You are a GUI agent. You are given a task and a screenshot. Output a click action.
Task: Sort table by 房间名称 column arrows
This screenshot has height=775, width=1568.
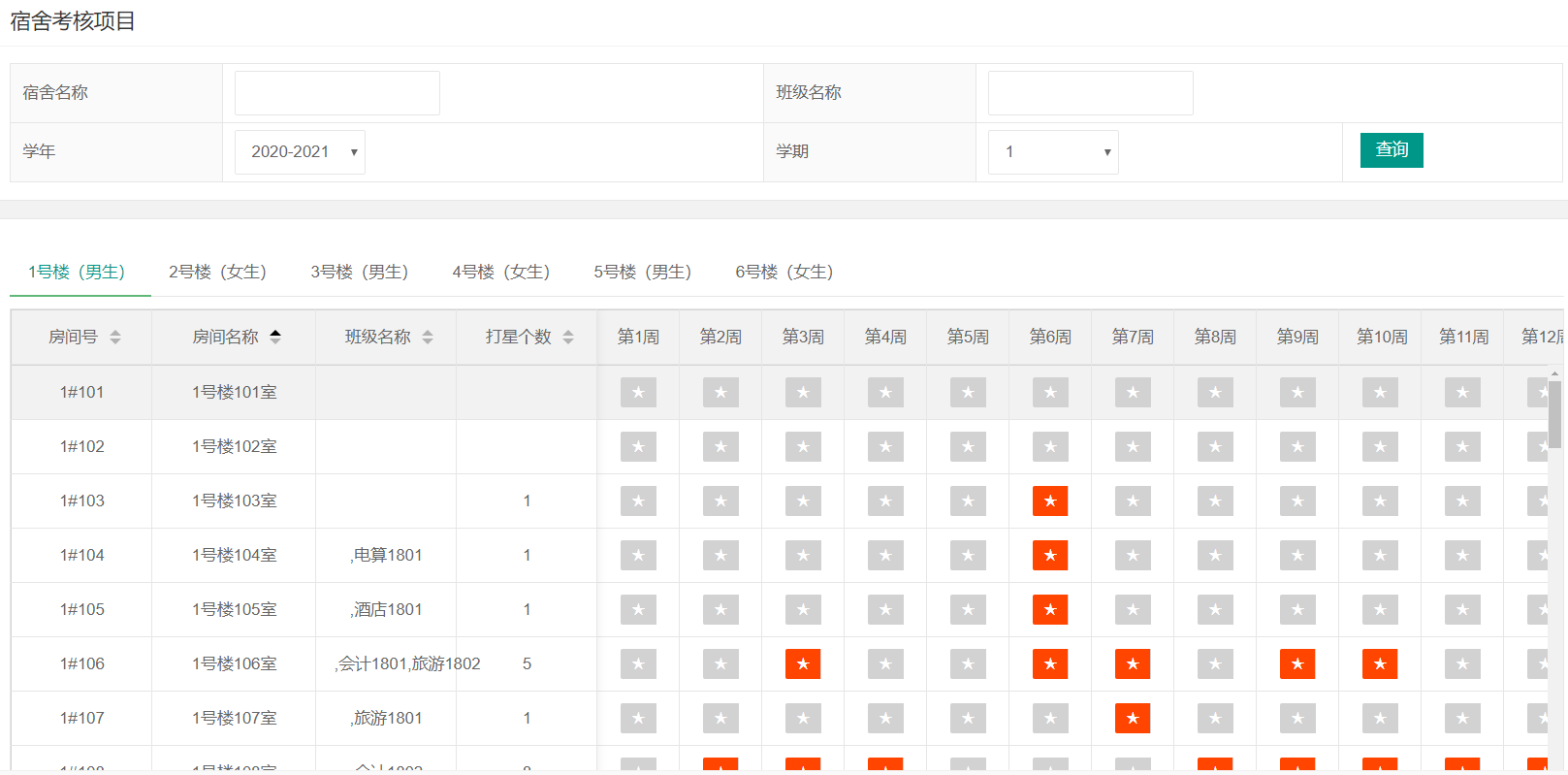pos(275,337)
